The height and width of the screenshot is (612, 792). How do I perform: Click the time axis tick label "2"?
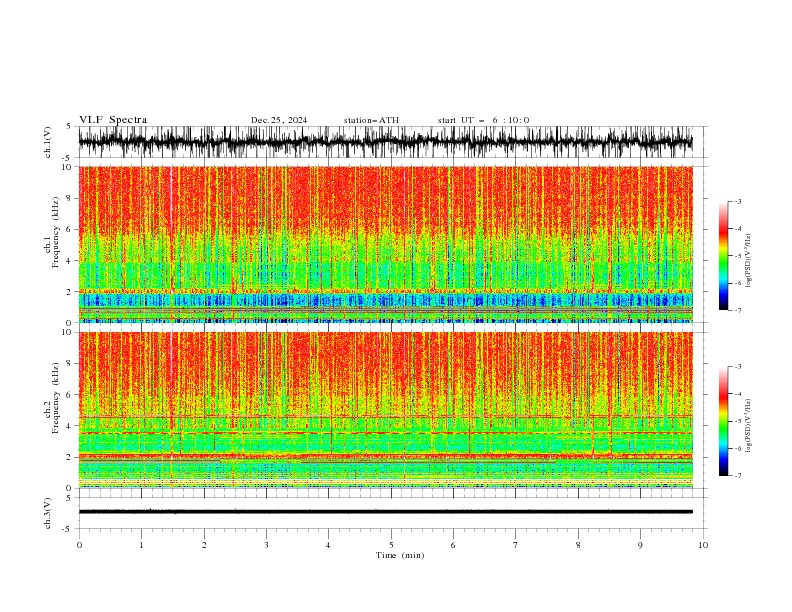[x=204, y=545]
